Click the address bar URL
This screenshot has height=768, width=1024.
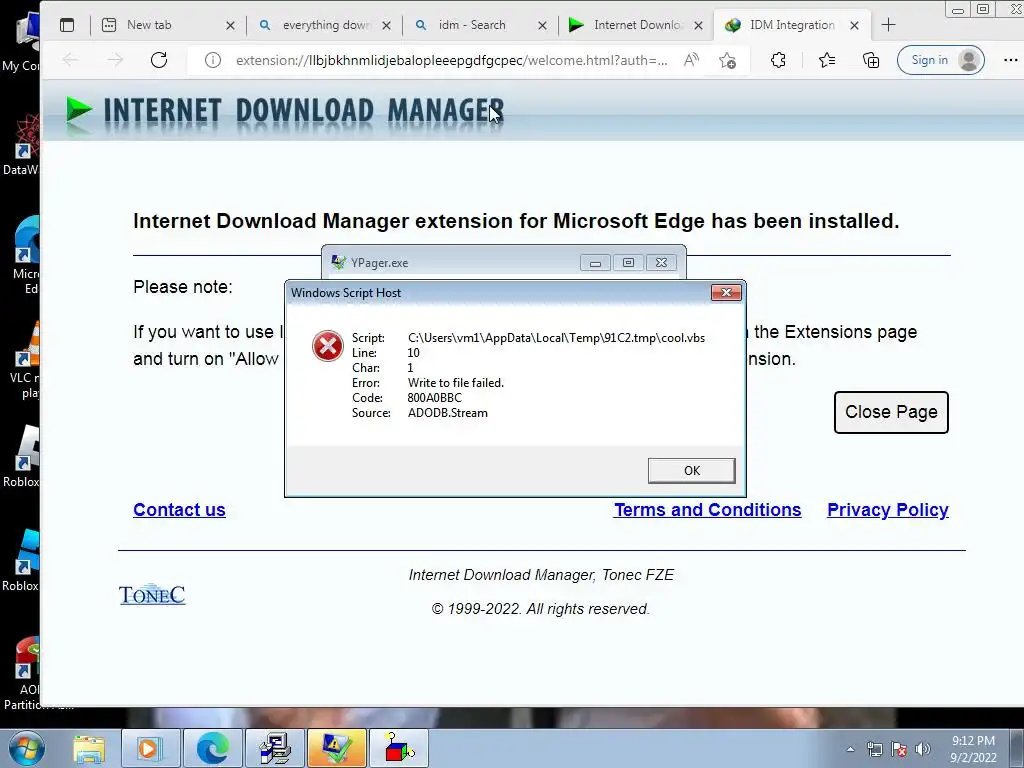pyautogui.click(x=451, y=60)
